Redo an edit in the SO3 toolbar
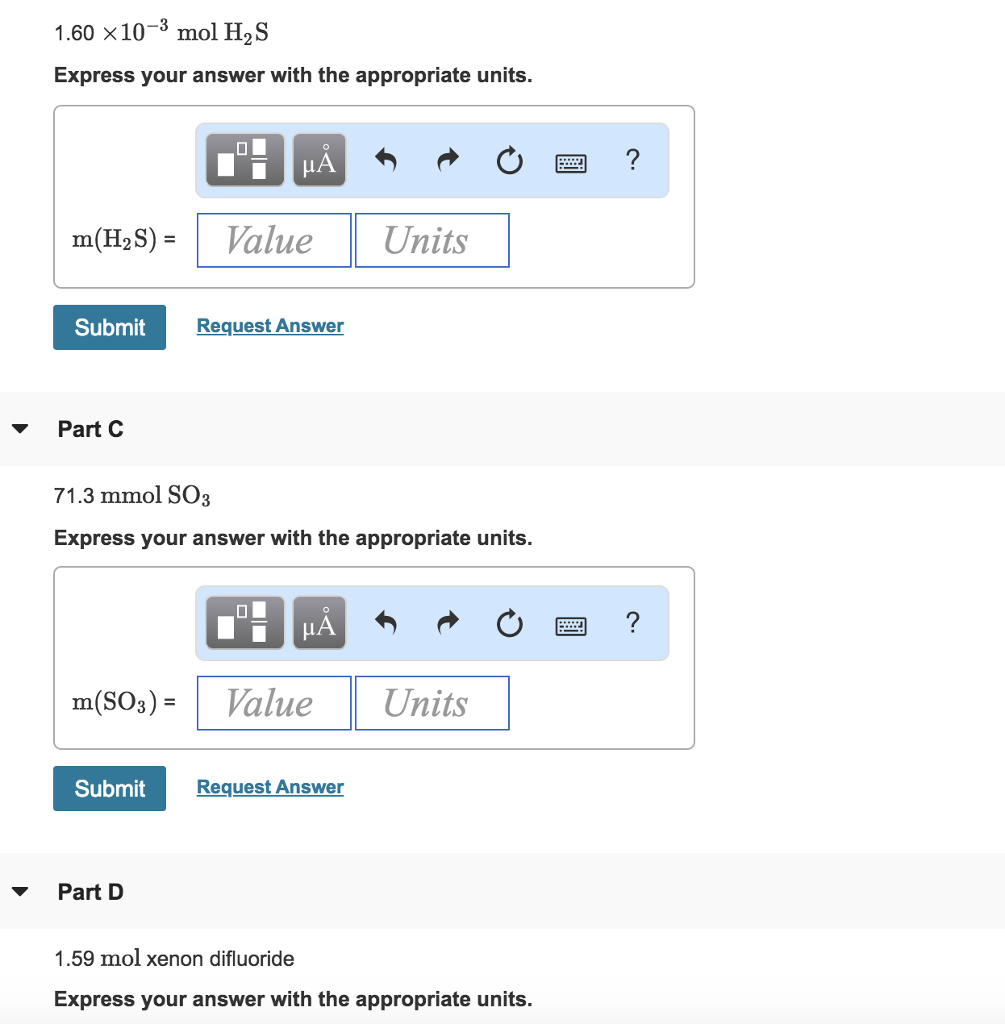Screen dimensions: 1005x1024 tap(447, 622)
